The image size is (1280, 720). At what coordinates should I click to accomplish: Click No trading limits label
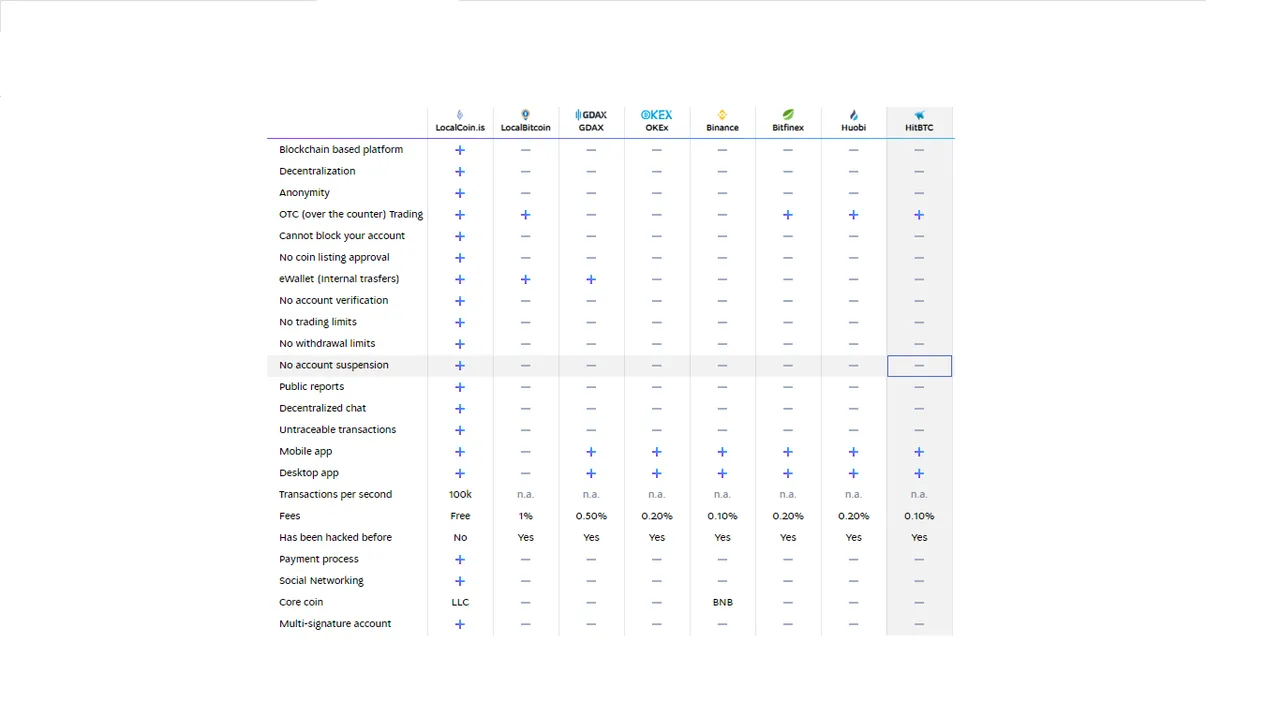click(x=318, y=322)
